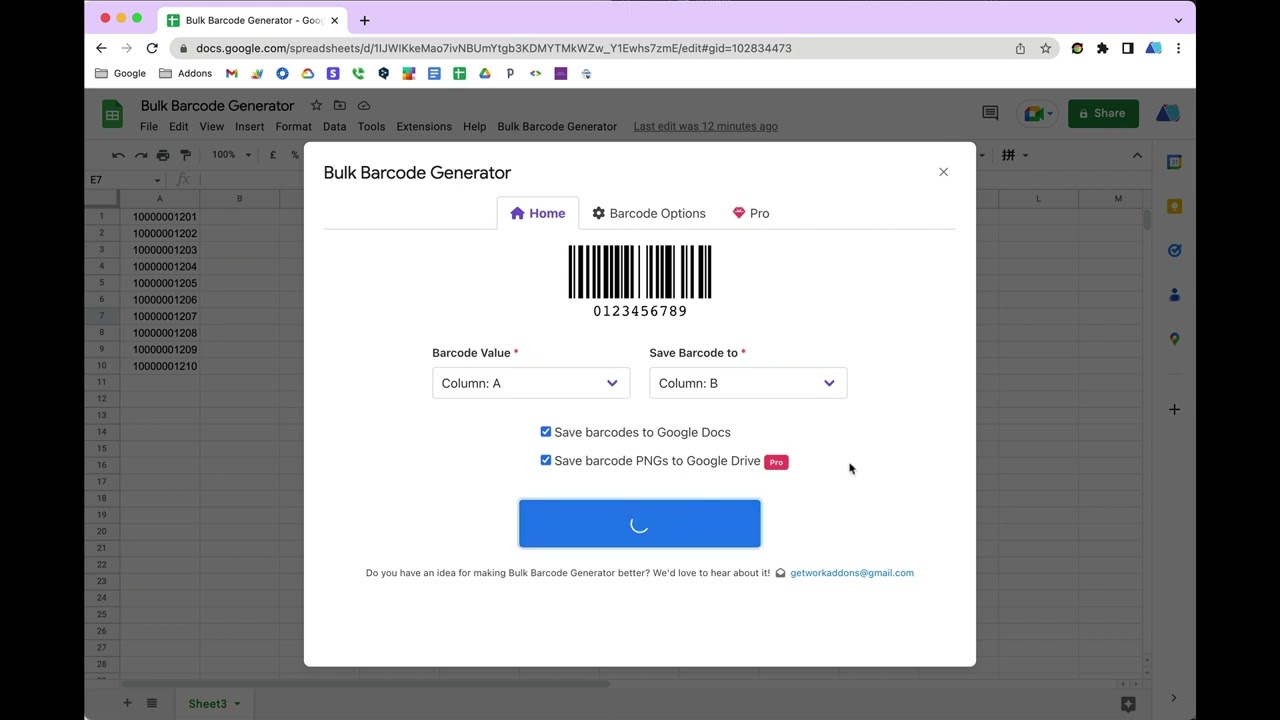Switch to the Barcode Options tab

(x=649, y=213)
